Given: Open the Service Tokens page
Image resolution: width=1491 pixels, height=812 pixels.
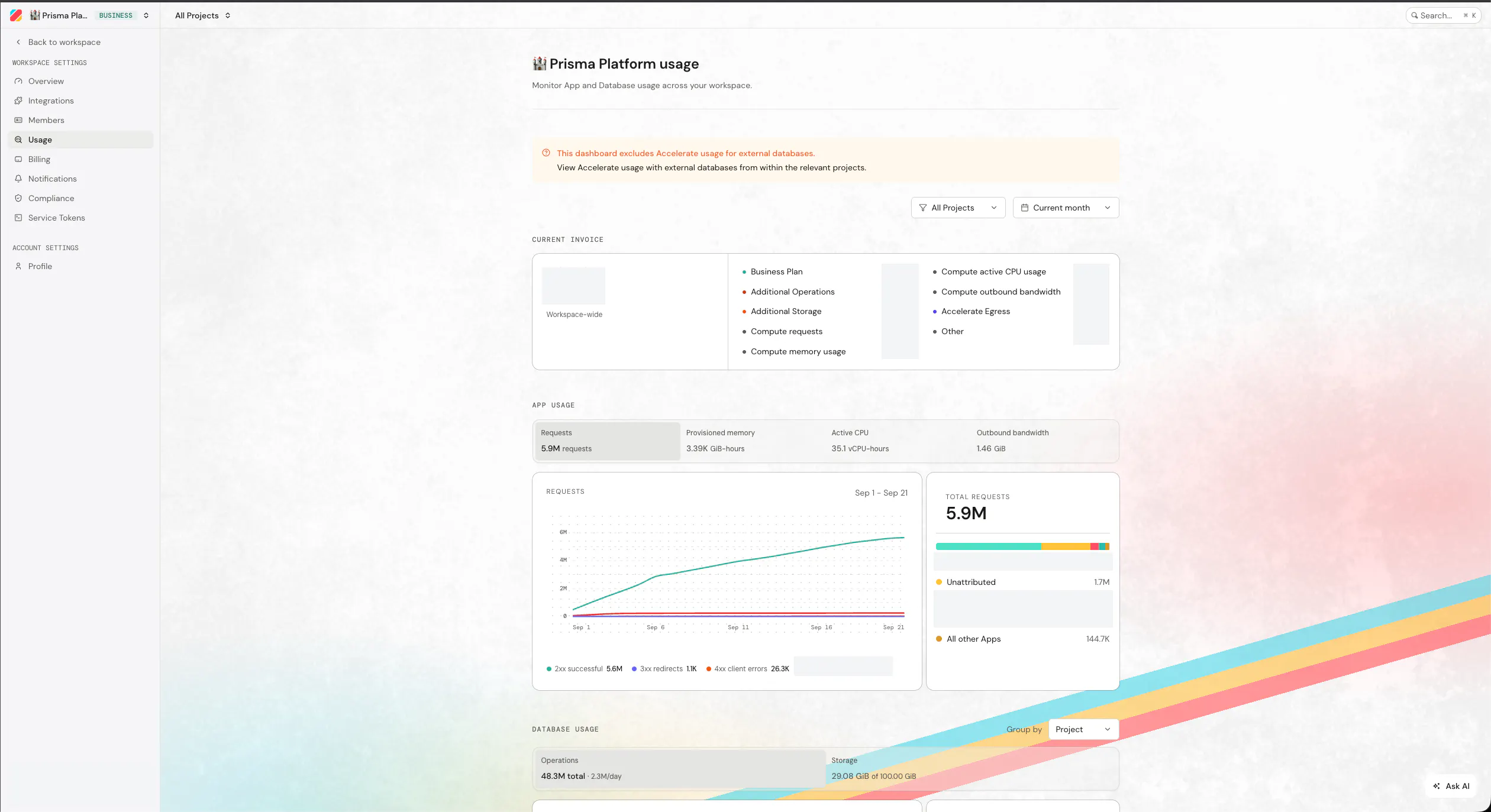Looking at the screenshot, I should (80, 218).
